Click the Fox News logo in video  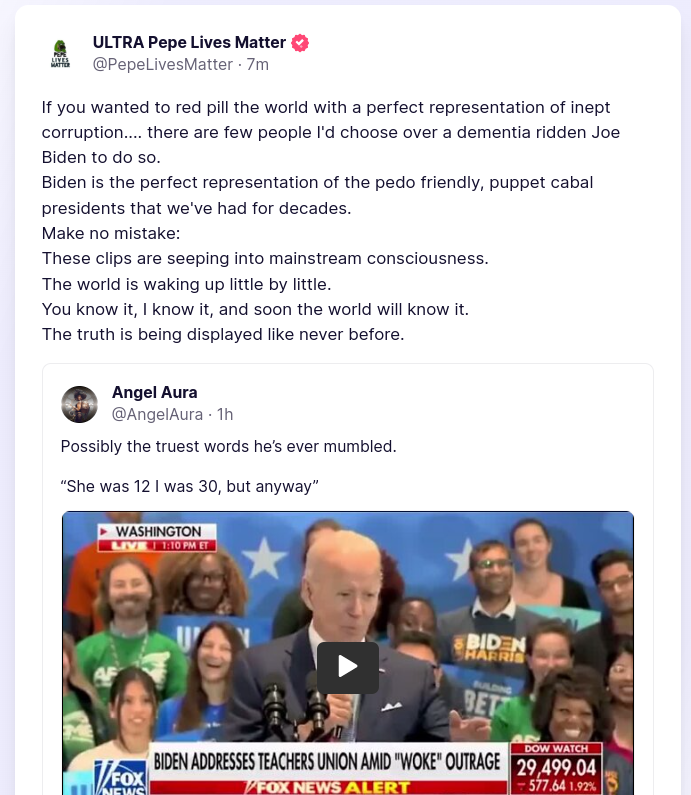coord(120,776)
